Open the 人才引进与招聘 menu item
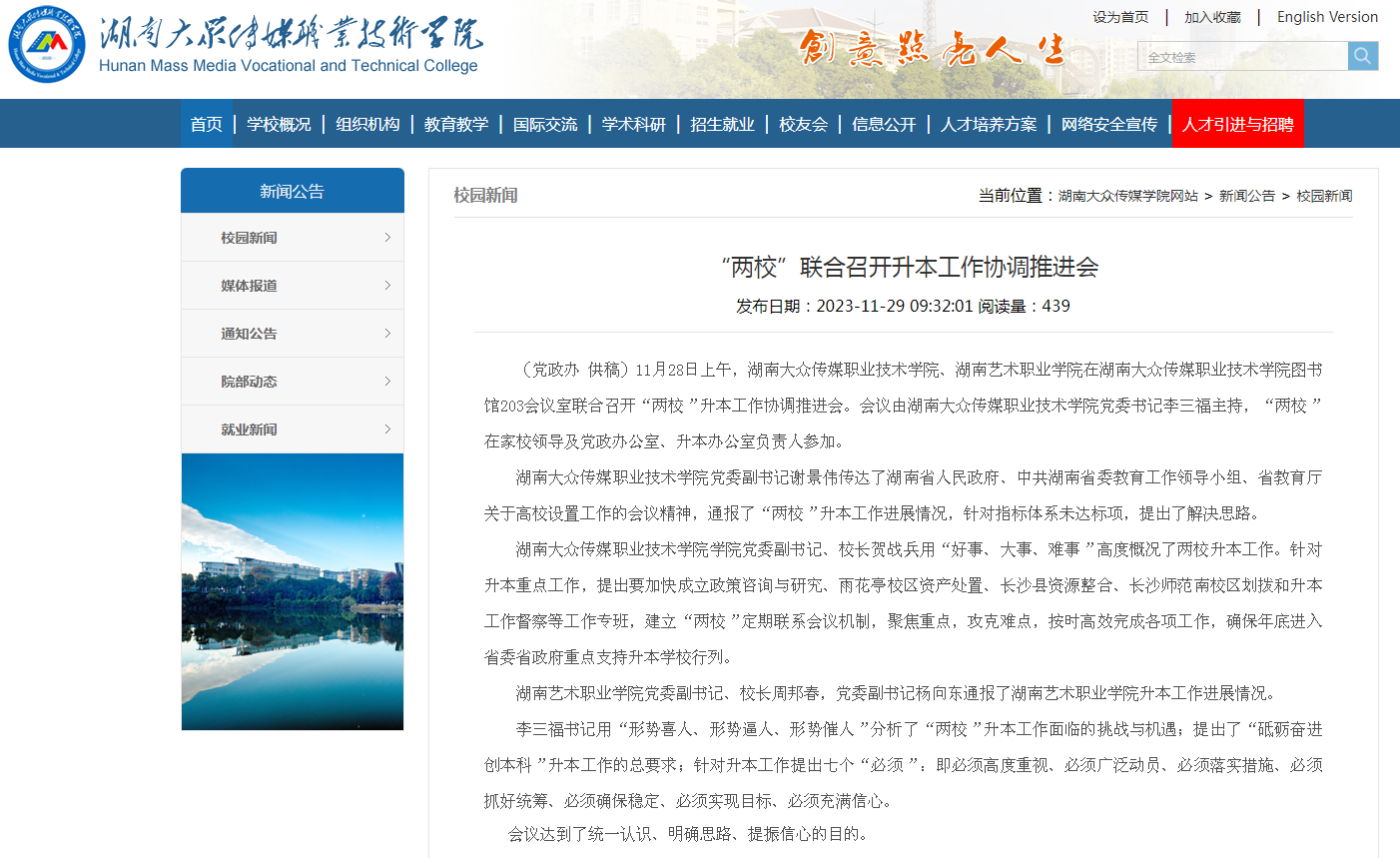Image resolution: width=1400 pixels, height=858 pixels. click(1237, 123)
